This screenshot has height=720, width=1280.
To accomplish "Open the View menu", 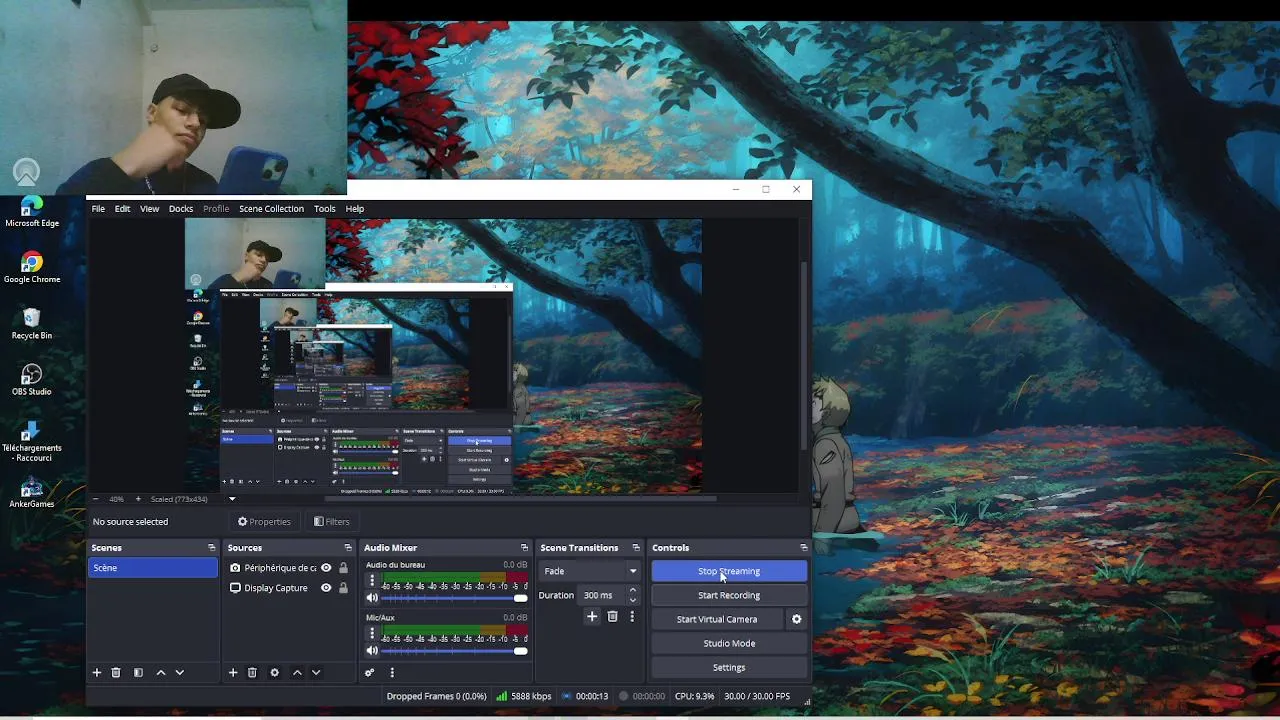I will pos(149,209).
